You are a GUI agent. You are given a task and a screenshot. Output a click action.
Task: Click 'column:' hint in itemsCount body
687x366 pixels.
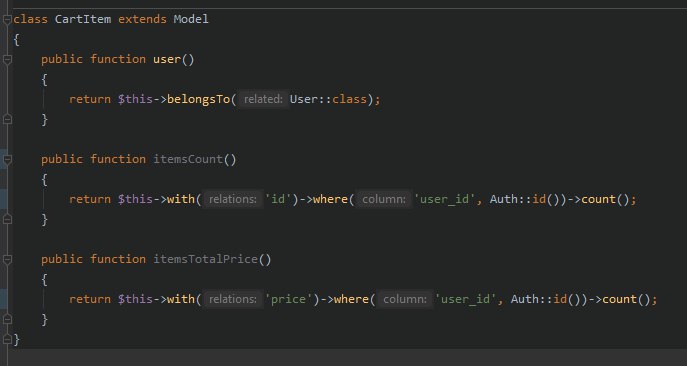[384, 199]
